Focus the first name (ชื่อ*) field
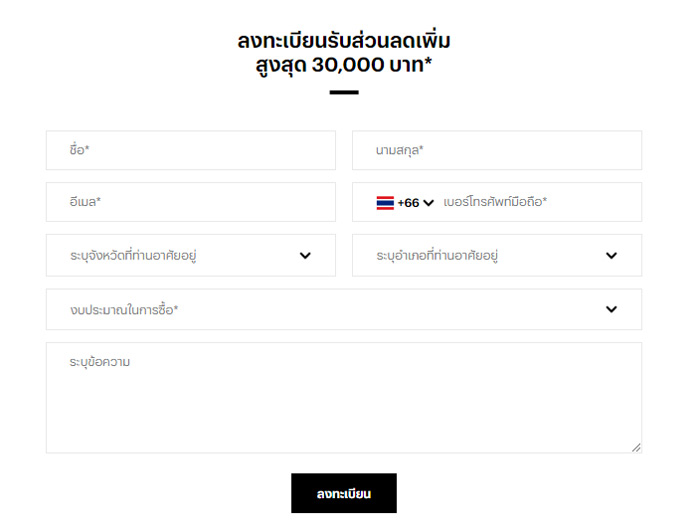Screen dimensions: 700x532 190,151
